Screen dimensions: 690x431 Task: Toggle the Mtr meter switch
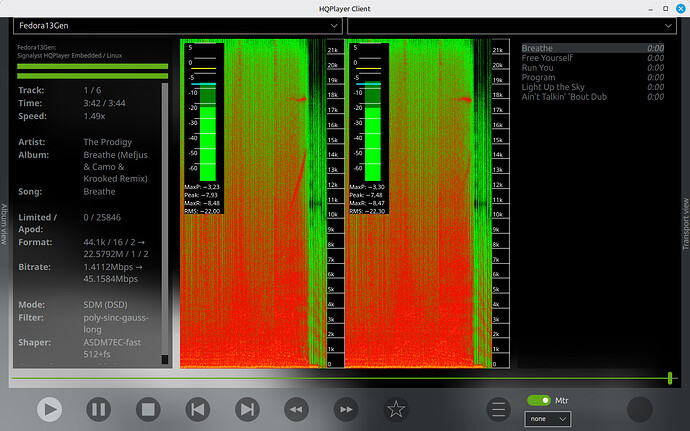[539, 400]
